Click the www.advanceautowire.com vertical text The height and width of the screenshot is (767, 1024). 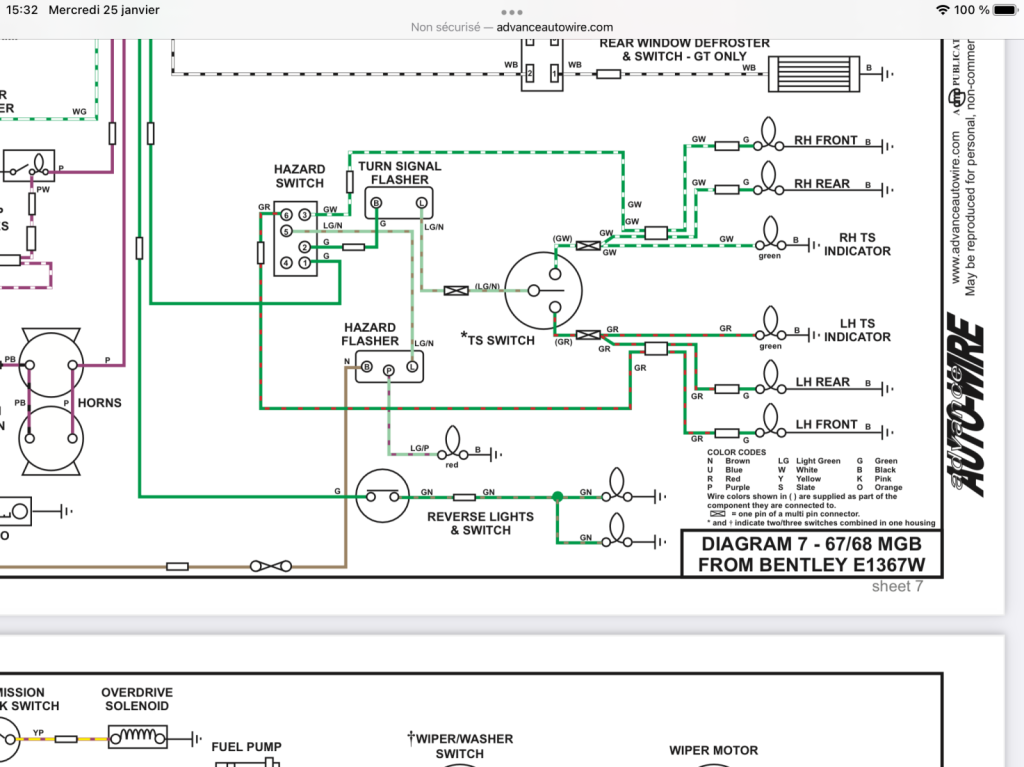(x=955, y=208)
